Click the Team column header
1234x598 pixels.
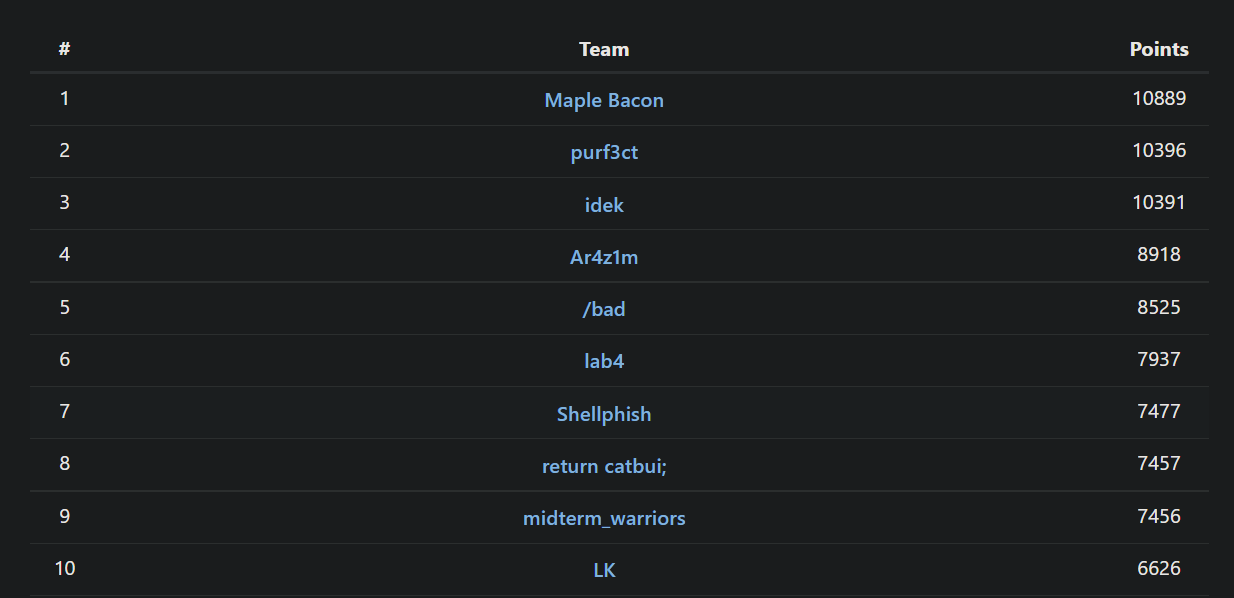pyautogui.click(x=604, y=49)
